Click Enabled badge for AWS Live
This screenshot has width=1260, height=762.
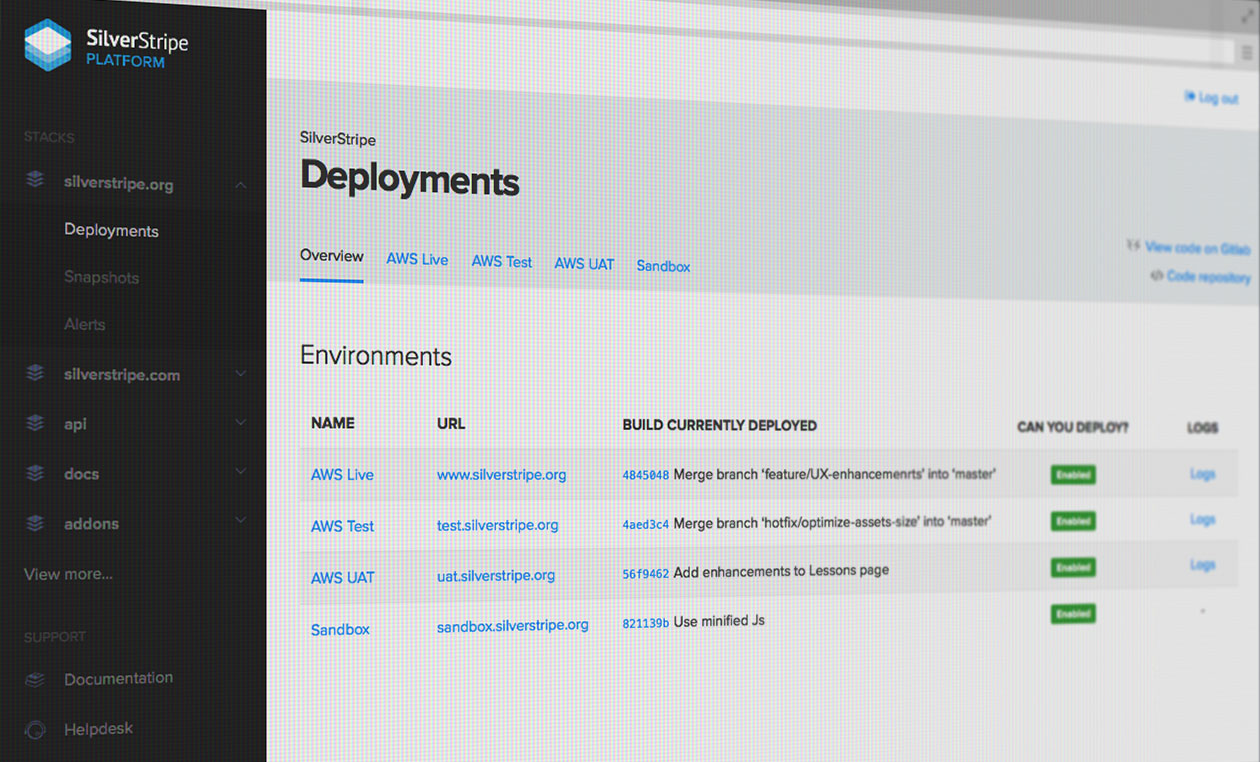click(x=1072, y=475)
